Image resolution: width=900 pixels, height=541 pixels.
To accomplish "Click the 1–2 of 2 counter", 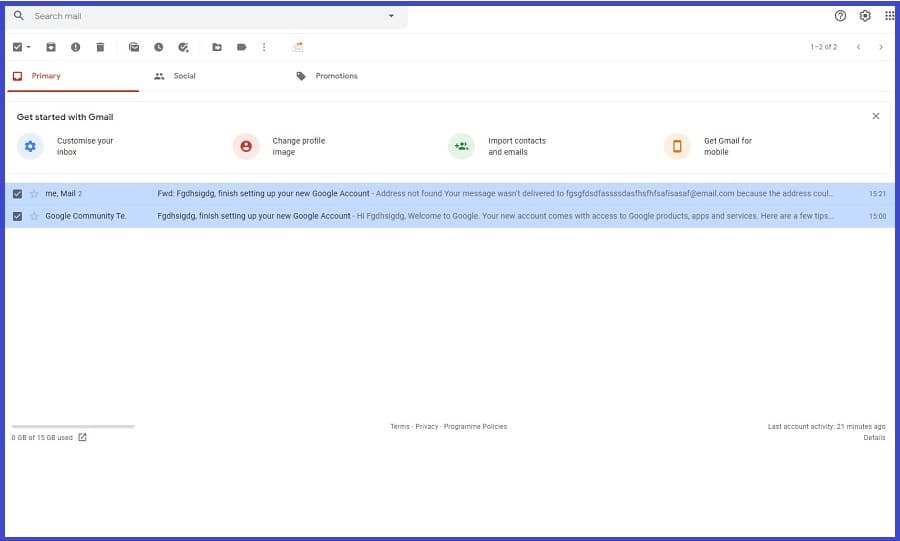I will click(x=824, y=47).
